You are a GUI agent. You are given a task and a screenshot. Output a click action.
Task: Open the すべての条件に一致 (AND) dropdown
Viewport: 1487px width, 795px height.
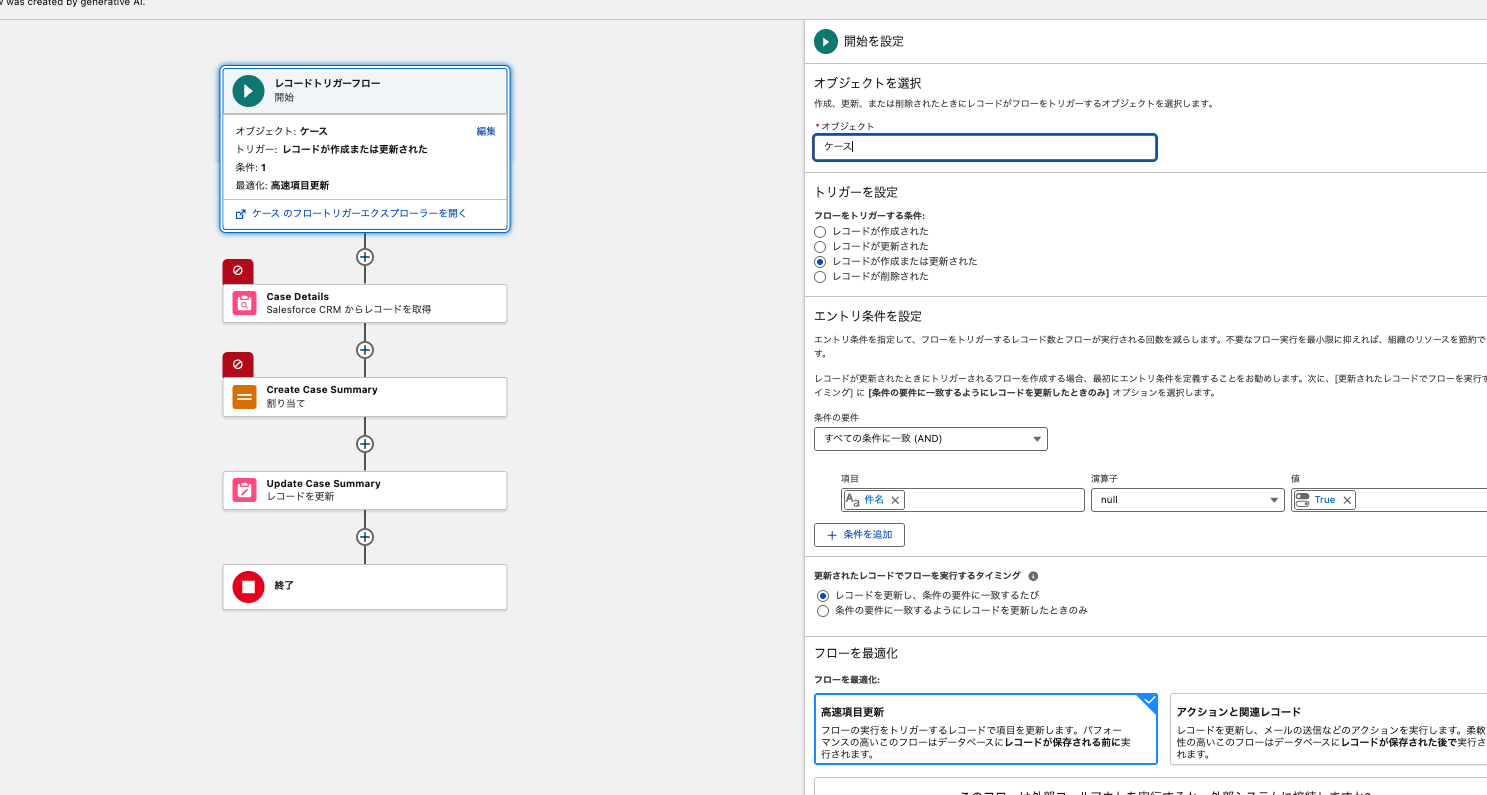click(930, 438)
